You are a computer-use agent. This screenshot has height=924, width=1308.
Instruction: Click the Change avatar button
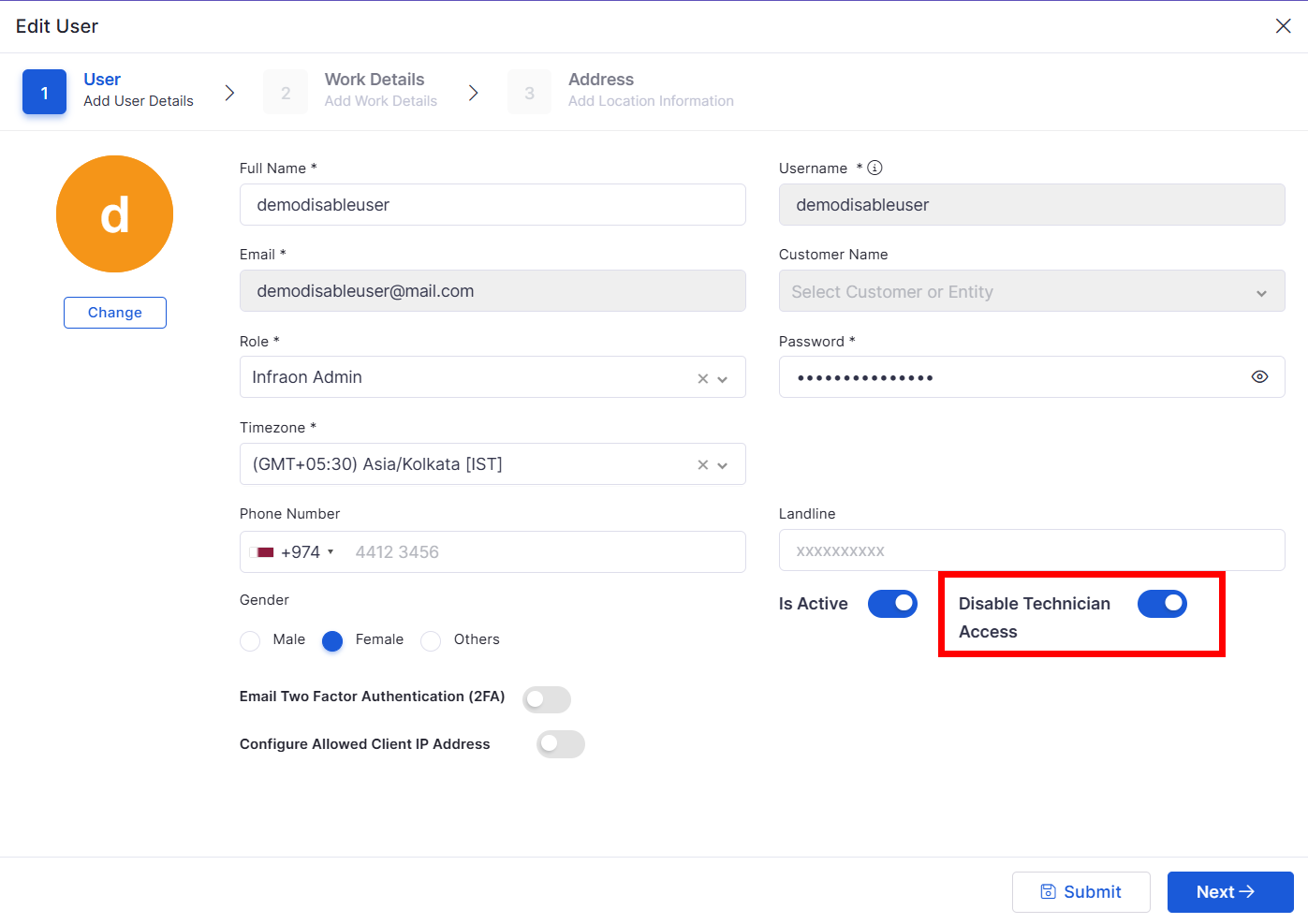click(115, 313)
